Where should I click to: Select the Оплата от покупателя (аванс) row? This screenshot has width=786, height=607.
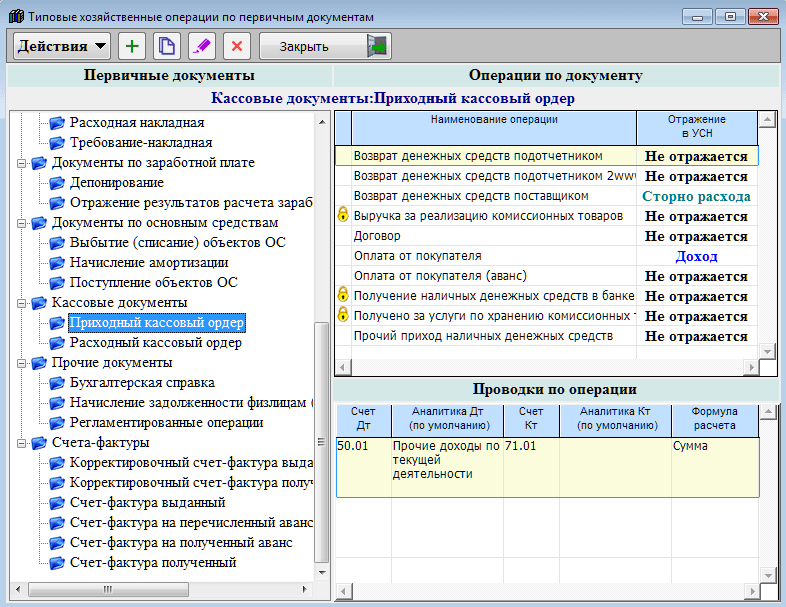pos(546,276)
